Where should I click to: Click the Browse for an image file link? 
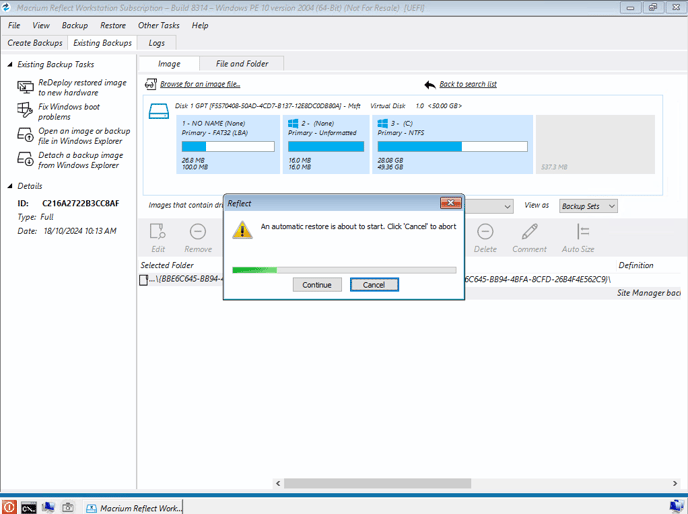[x=200, y=84]
